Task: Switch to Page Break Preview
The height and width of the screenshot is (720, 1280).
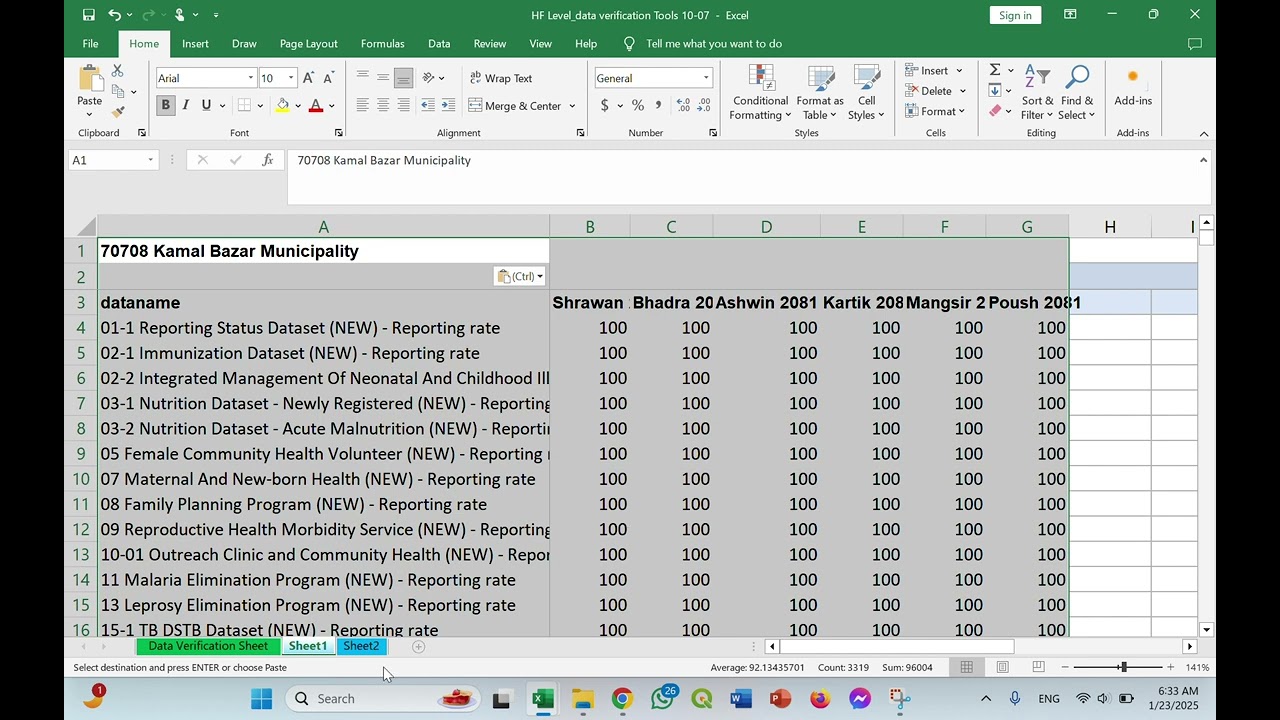Action: pos(1038,667)
